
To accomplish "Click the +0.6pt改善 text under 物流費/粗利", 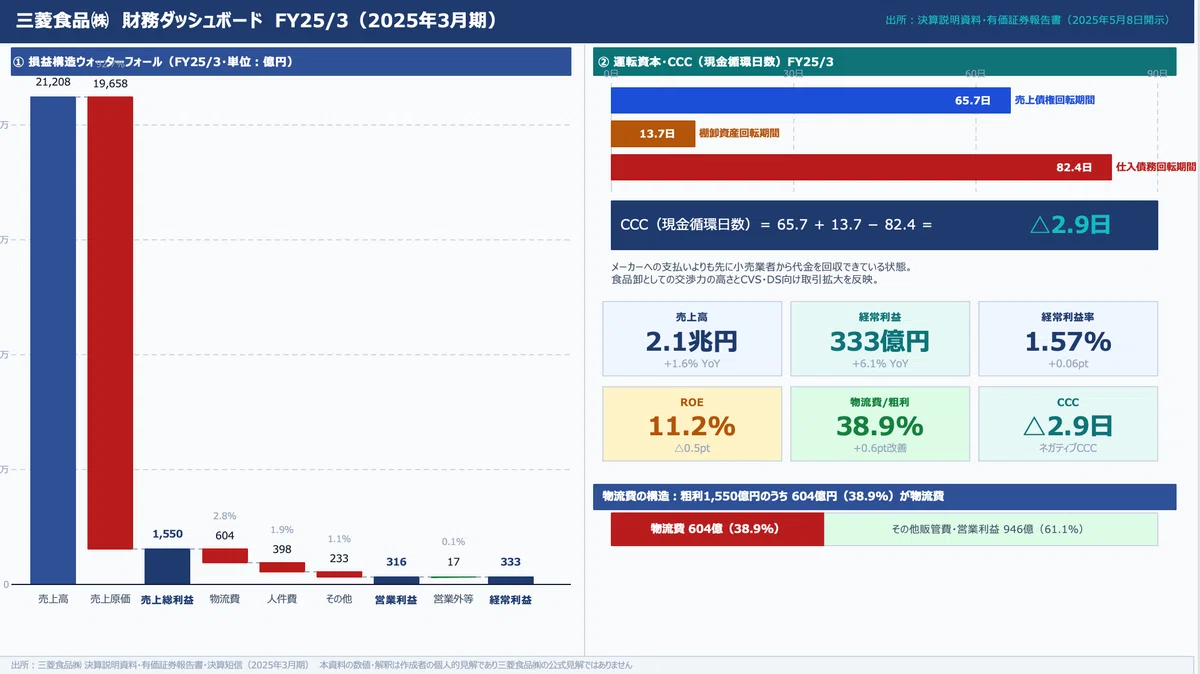I will click(880, 449).
